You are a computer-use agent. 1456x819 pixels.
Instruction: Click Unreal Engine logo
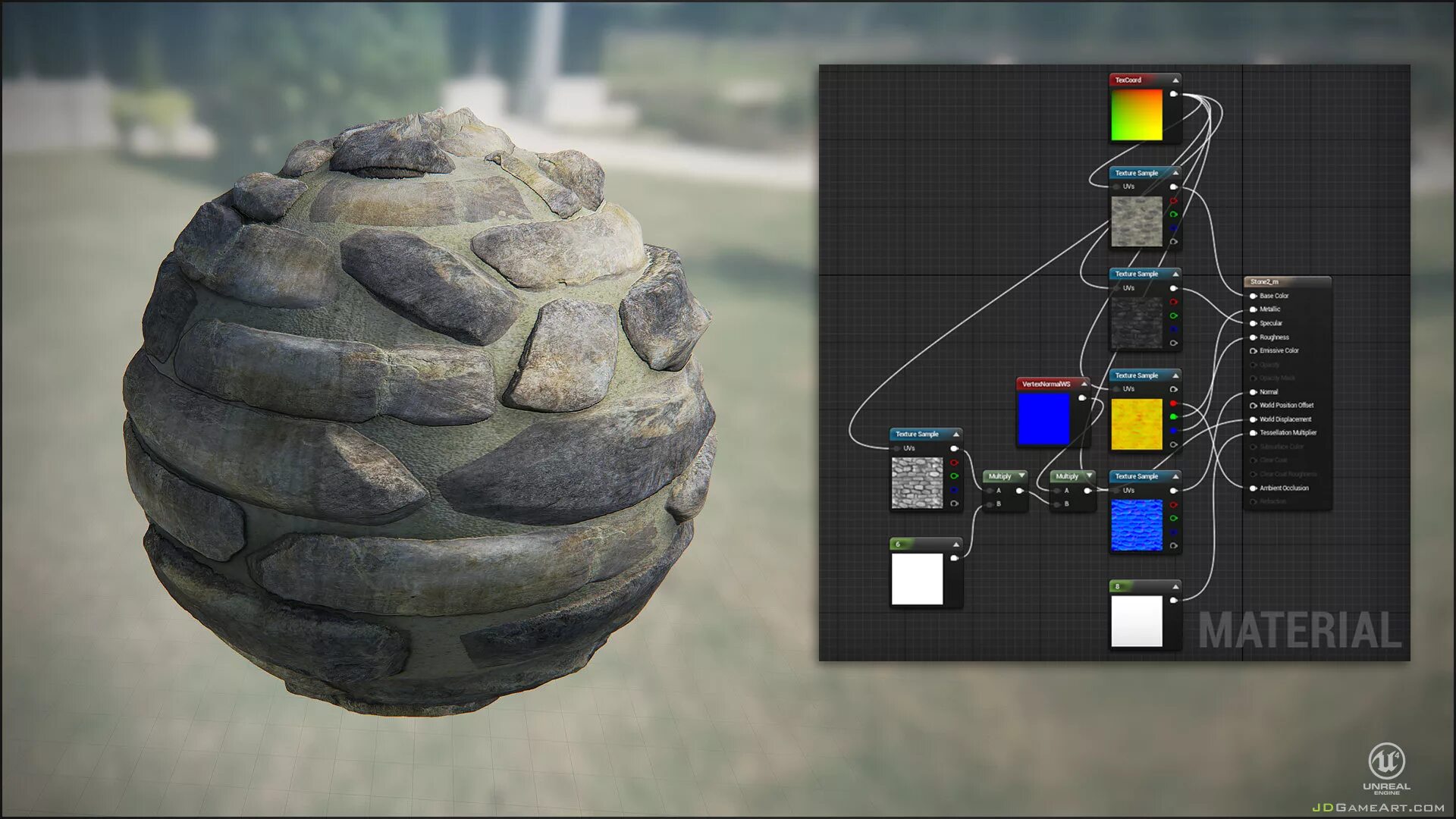coord(1386,762)
